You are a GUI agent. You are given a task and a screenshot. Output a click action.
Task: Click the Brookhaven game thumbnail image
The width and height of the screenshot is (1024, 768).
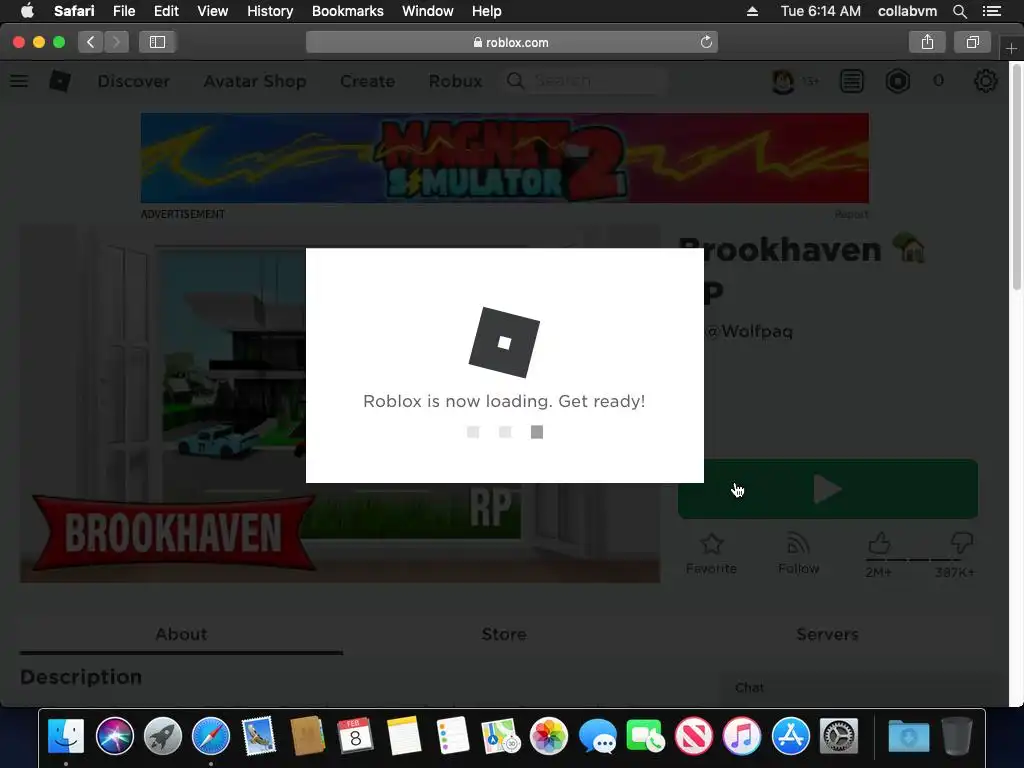pos(340,403)
